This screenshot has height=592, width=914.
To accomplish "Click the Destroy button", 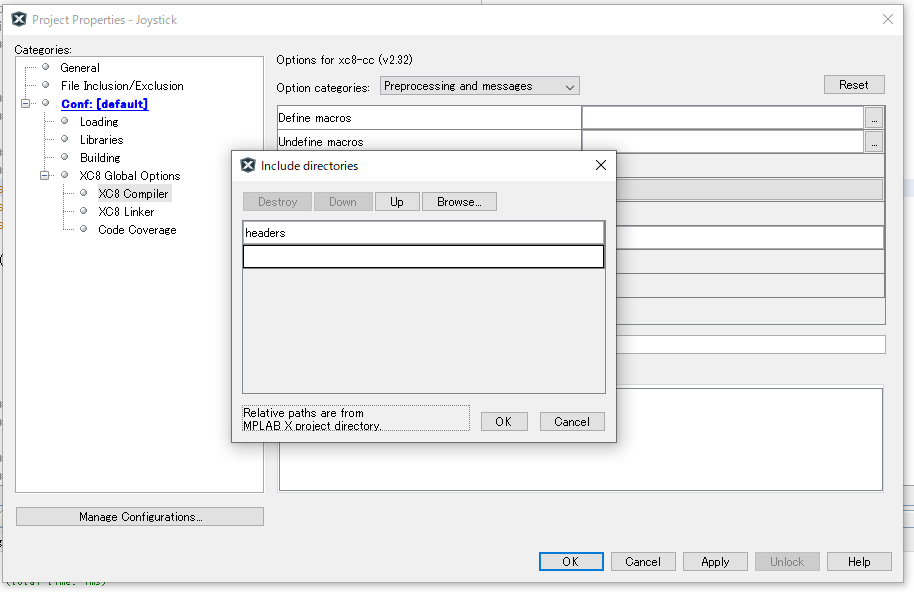I will click(277, 202).
